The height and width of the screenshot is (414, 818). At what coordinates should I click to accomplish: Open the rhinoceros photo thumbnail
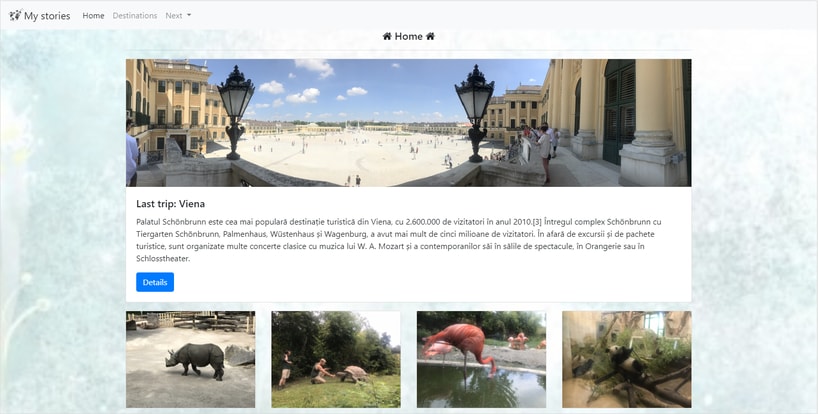click(x=190, y=359)
